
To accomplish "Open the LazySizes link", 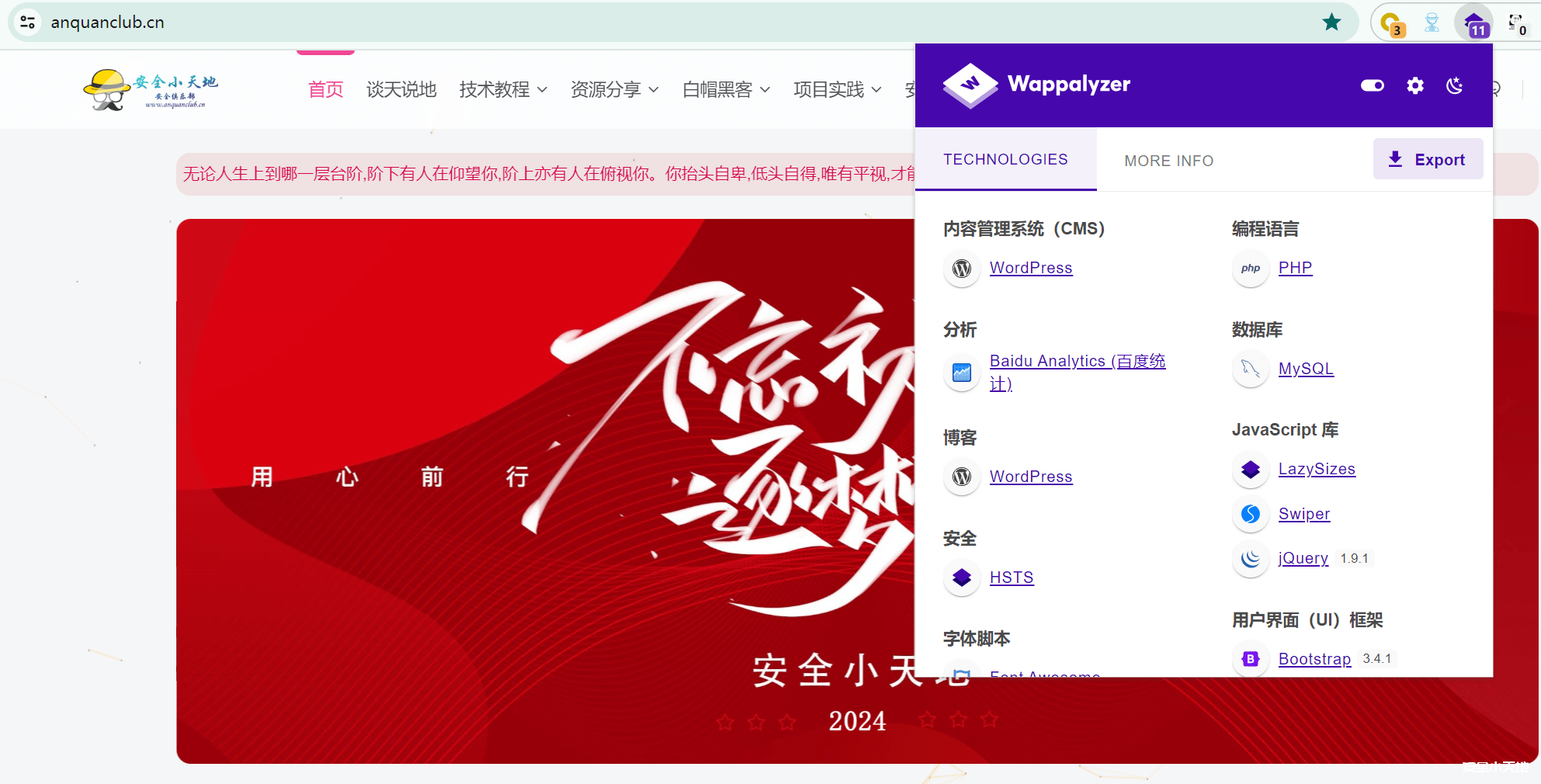I will tap(1317, 469).
